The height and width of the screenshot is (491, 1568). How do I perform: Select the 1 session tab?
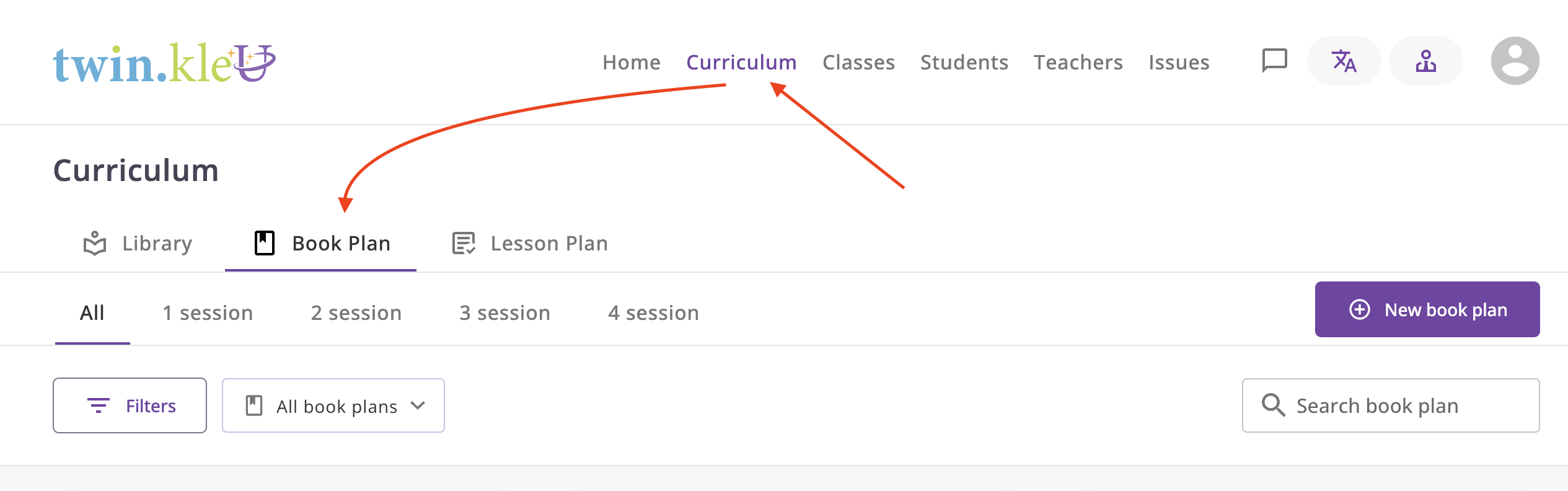208,312
